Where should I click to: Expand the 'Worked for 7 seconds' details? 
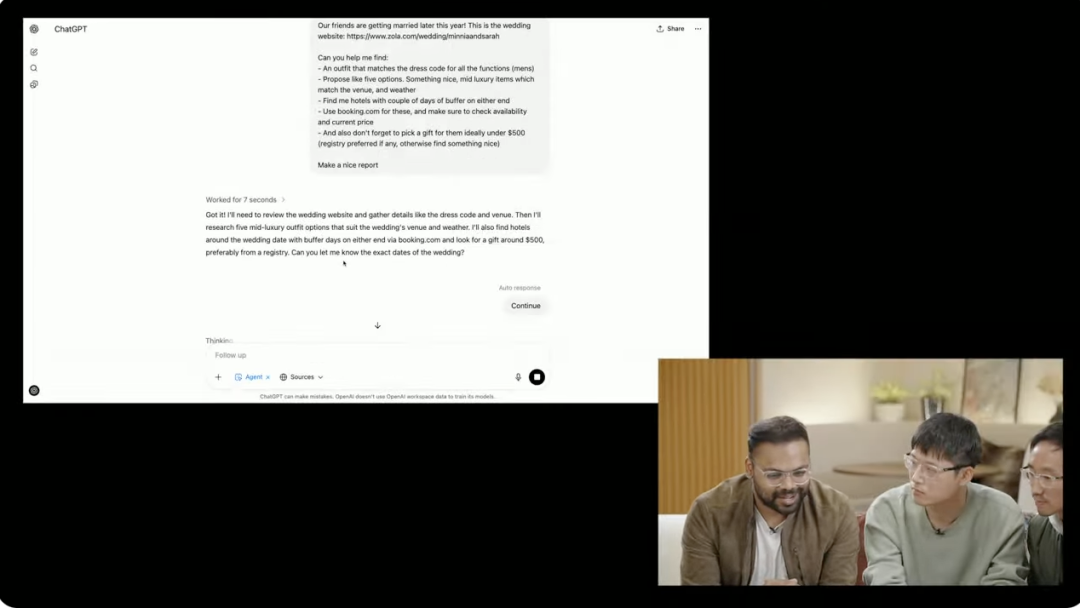click(245, 200)
